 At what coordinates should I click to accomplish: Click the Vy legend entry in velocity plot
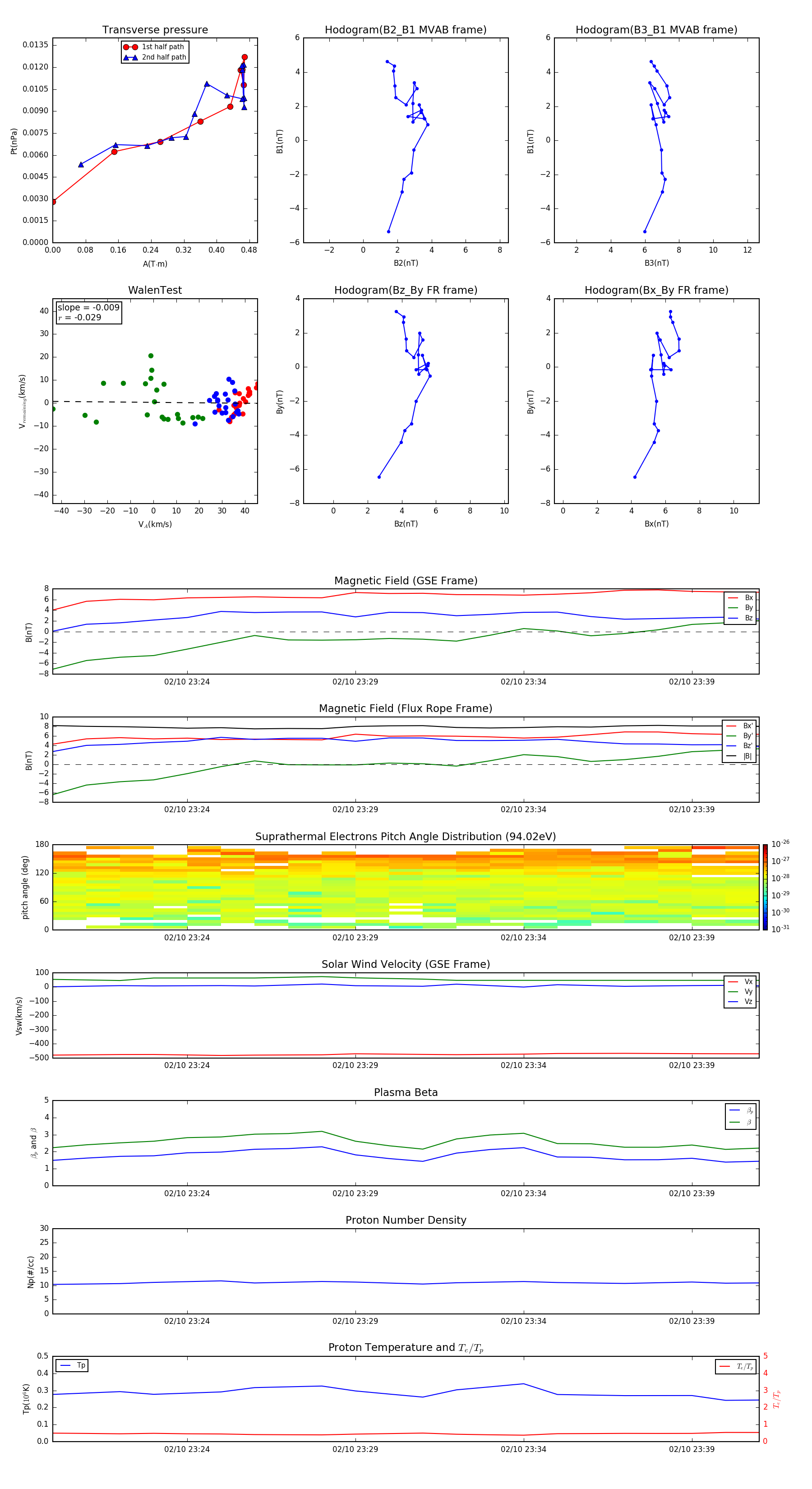[740, 992]
